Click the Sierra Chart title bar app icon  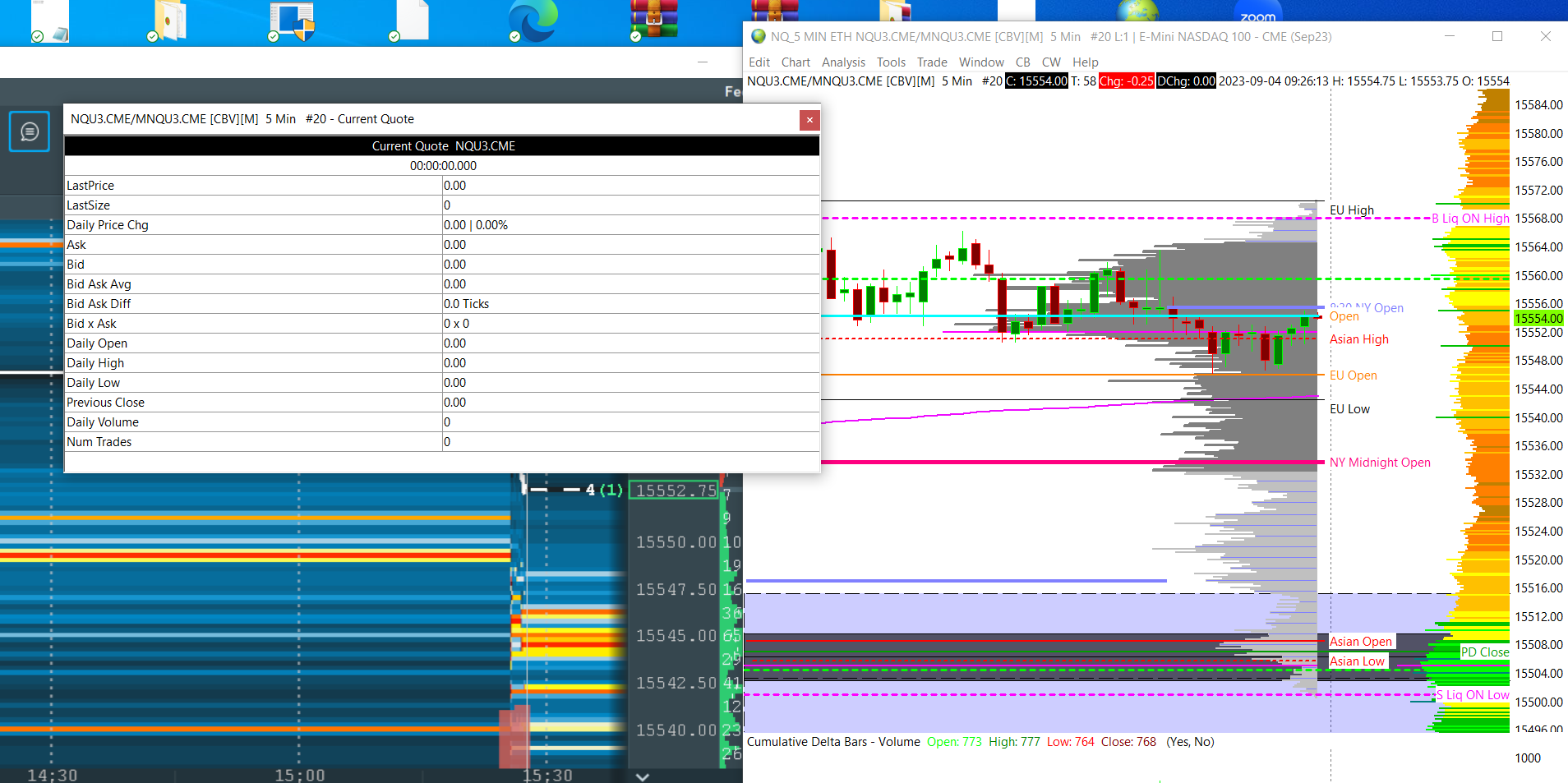758,36
